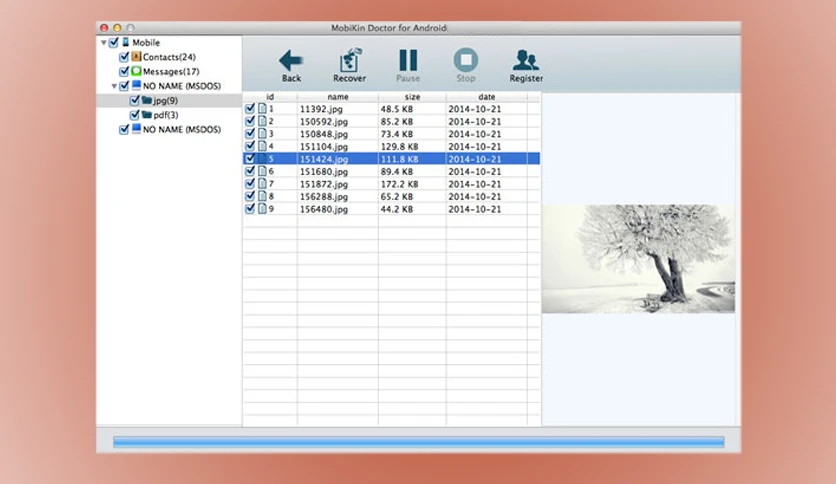Viewport: 836px width, 484px height.
Task: Collapse the first NO NAME (MSDOS) node
Action: click(x=114, y=86)
